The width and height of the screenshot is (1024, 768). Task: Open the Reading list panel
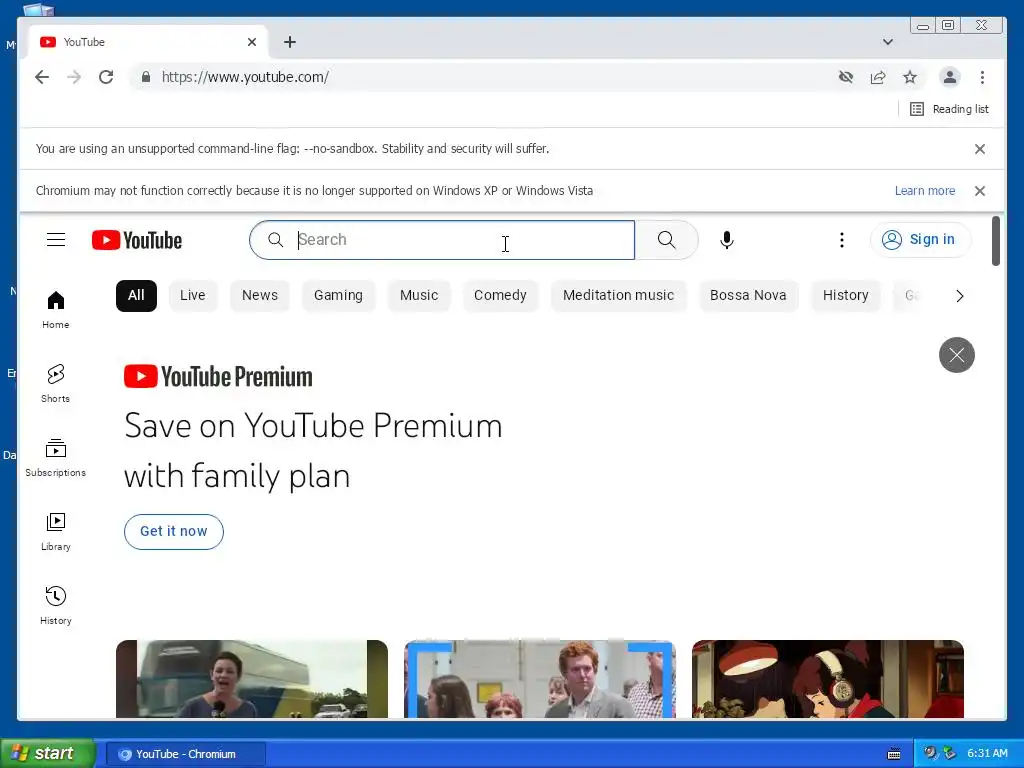(x=949, y=109)
